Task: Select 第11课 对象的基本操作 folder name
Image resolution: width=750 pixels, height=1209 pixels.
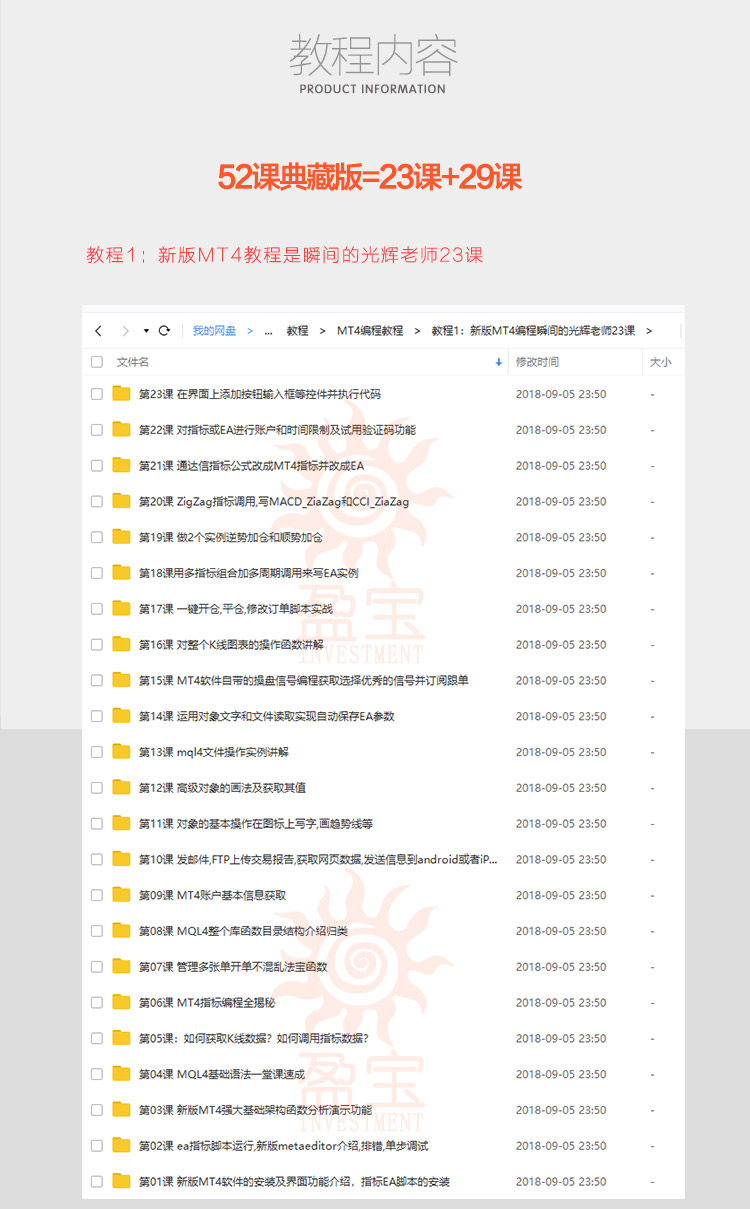Action: [x=256, y=824]
